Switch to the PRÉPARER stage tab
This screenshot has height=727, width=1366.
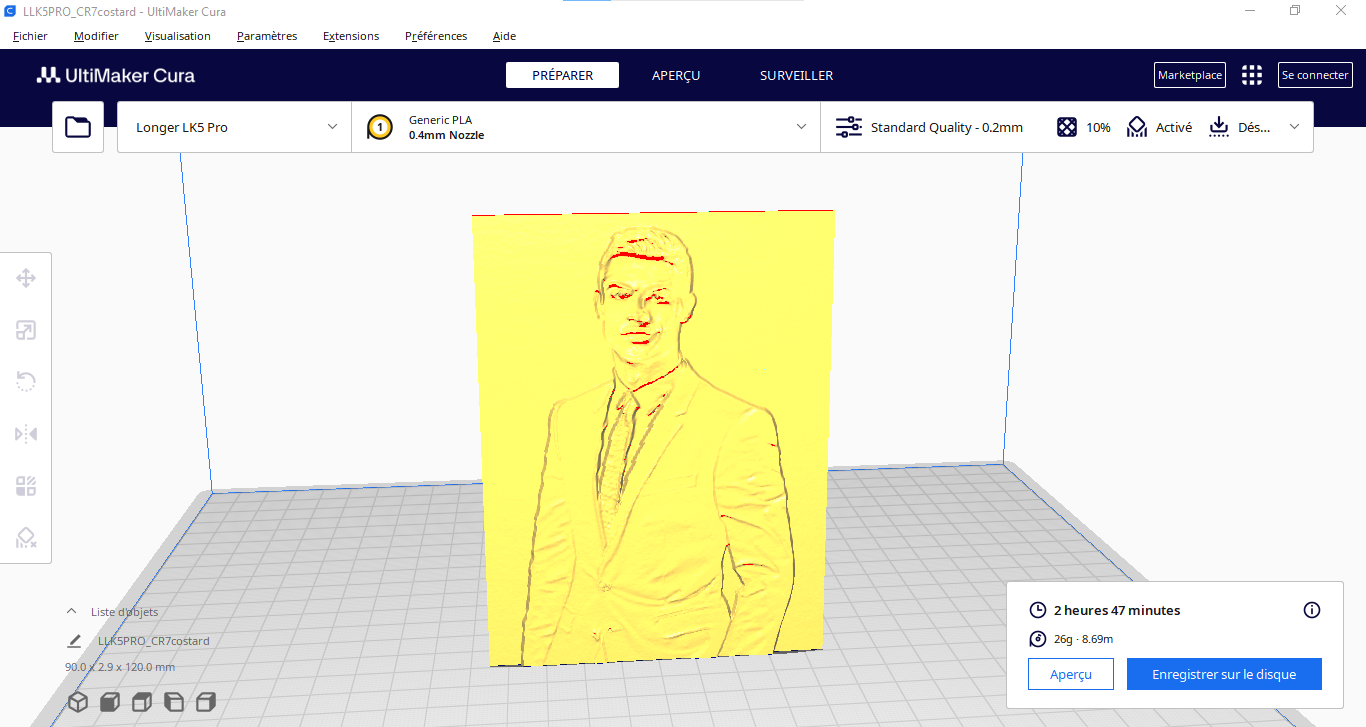click(x=562, y=75)
